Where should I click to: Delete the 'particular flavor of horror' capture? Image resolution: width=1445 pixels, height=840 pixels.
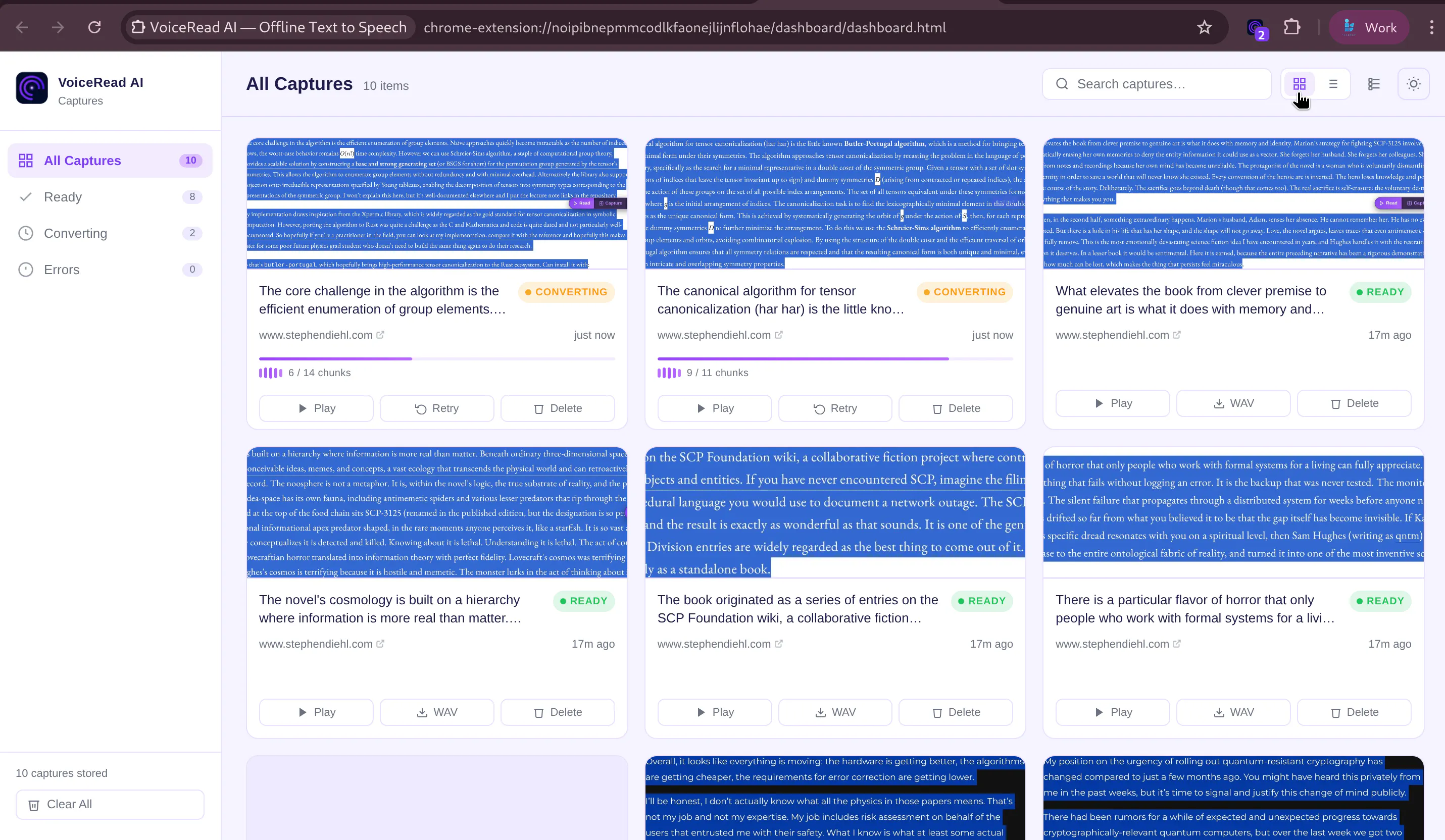click(1355, 712)
